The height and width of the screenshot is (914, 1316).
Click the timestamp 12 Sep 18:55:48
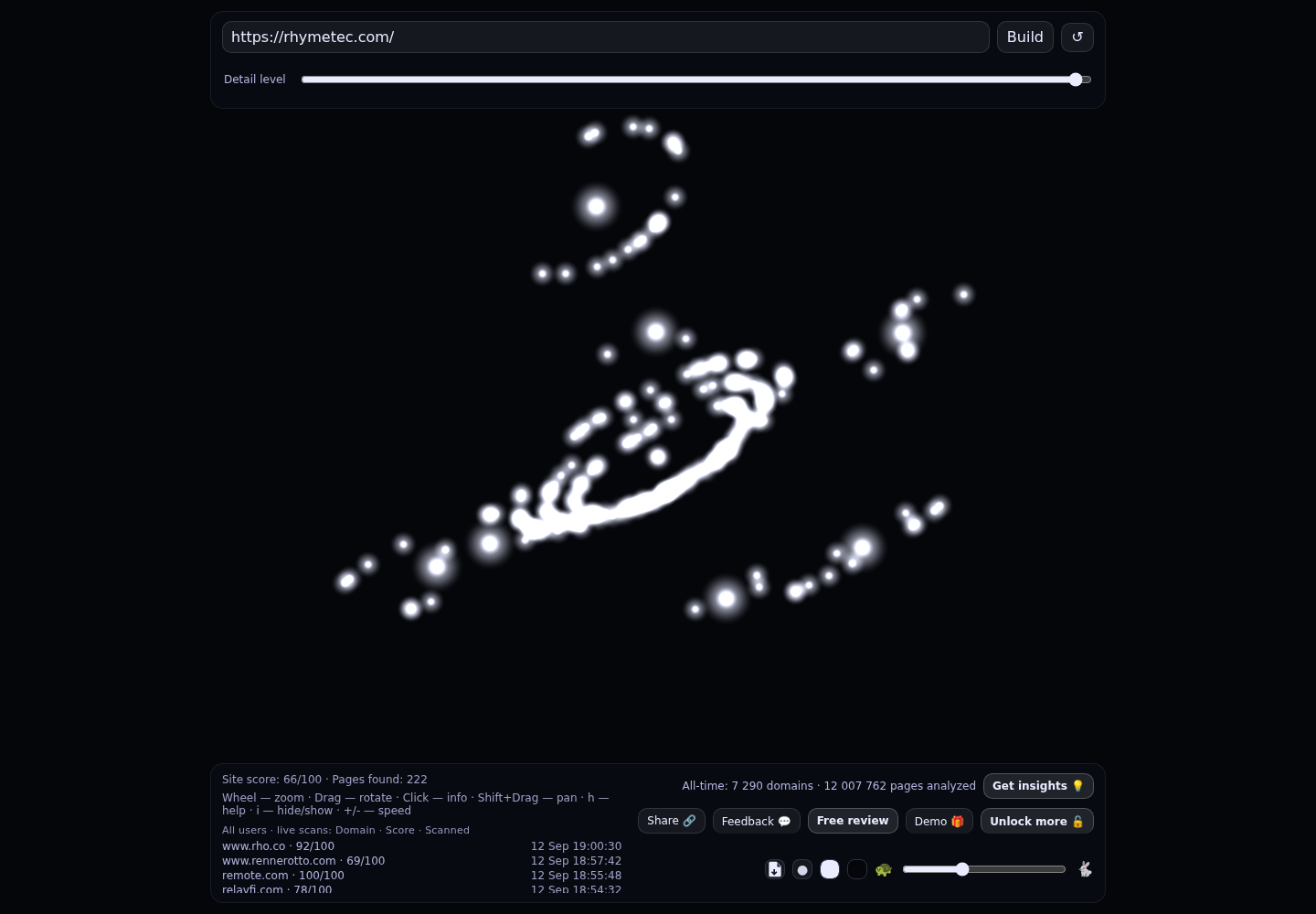point(576,876)
